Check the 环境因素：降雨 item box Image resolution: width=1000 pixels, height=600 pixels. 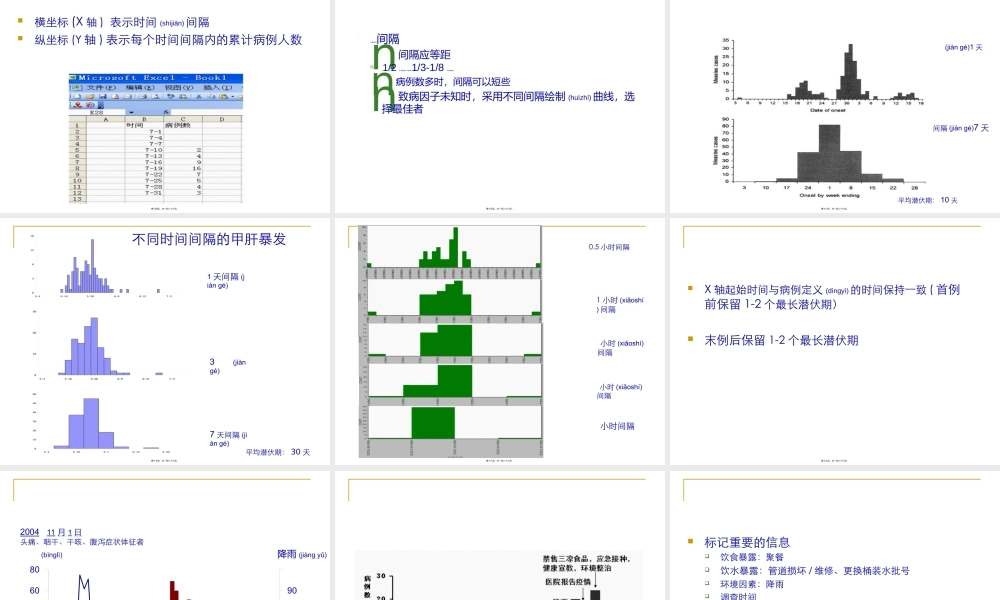707,584
